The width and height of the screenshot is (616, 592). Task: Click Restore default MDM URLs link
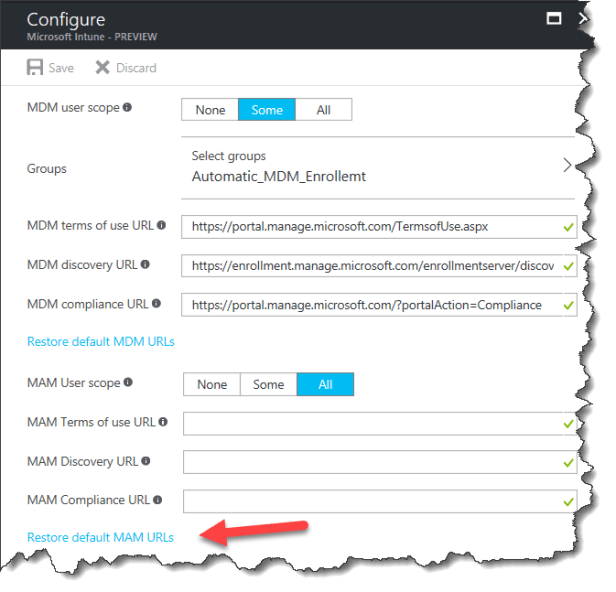click(101, 342)
